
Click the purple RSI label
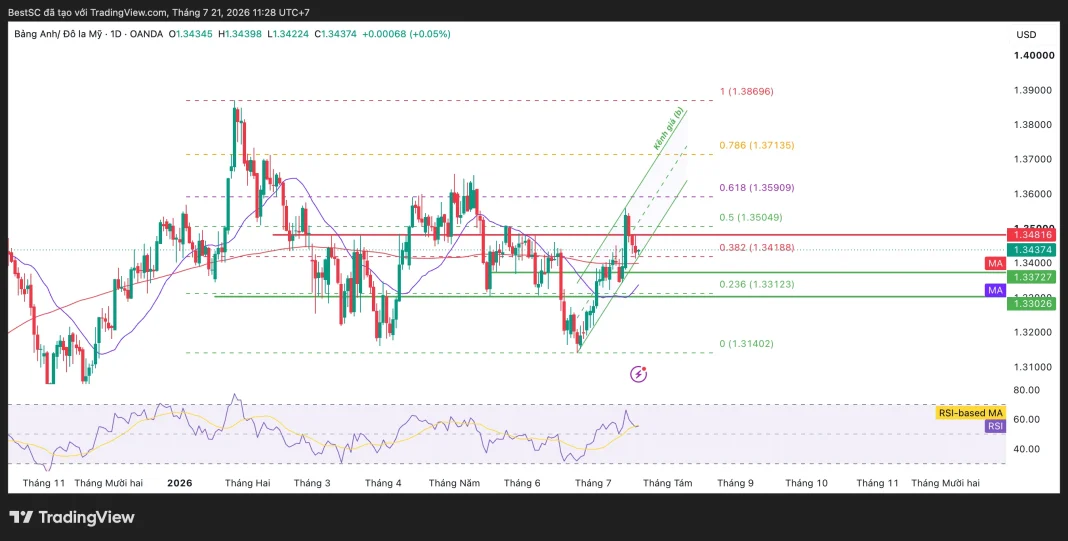click(x=995, y=427)
